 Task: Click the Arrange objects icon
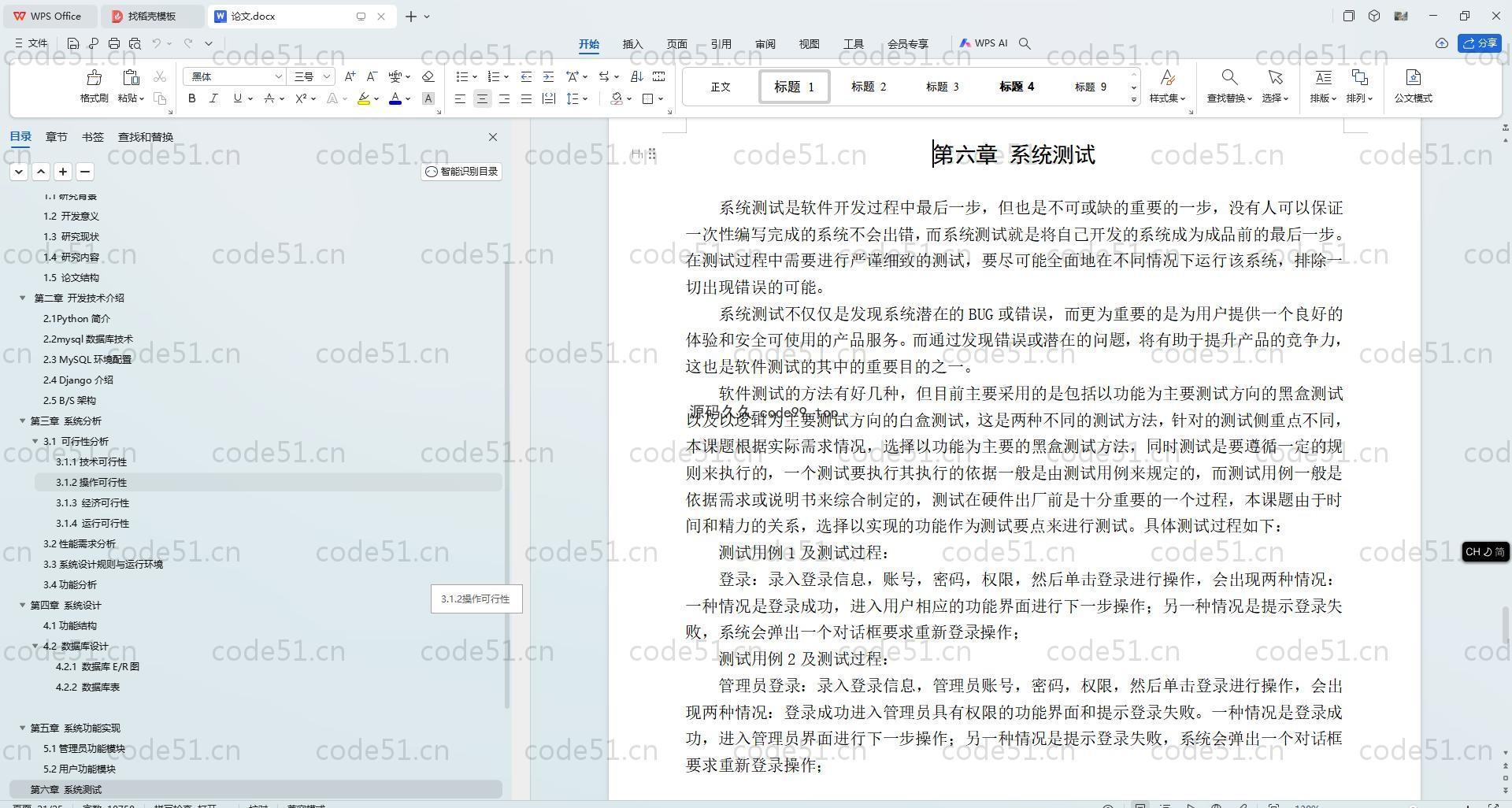pos(1359,77)
